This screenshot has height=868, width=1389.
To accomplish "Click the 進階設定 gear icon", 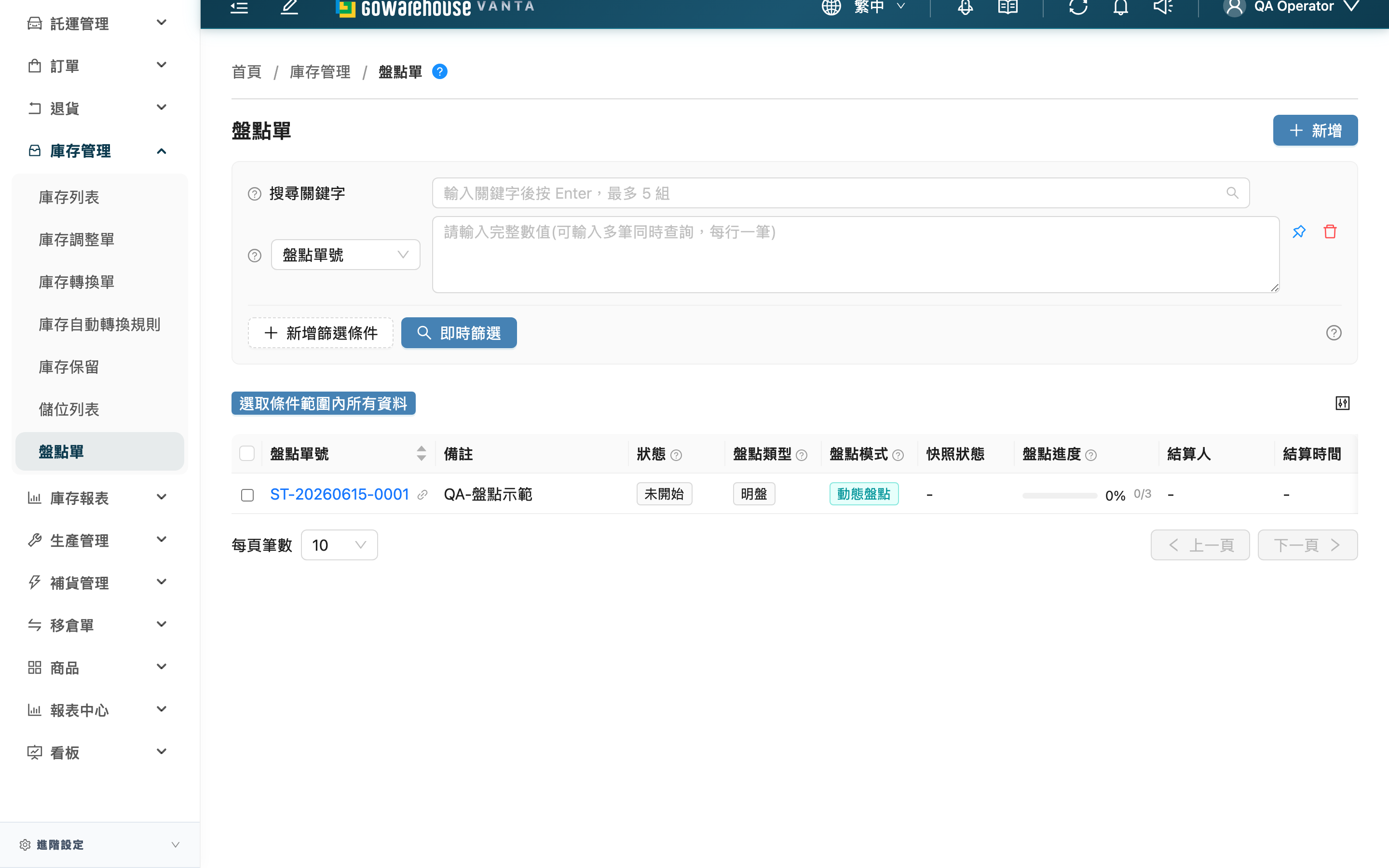I will [x=25, y=844].
